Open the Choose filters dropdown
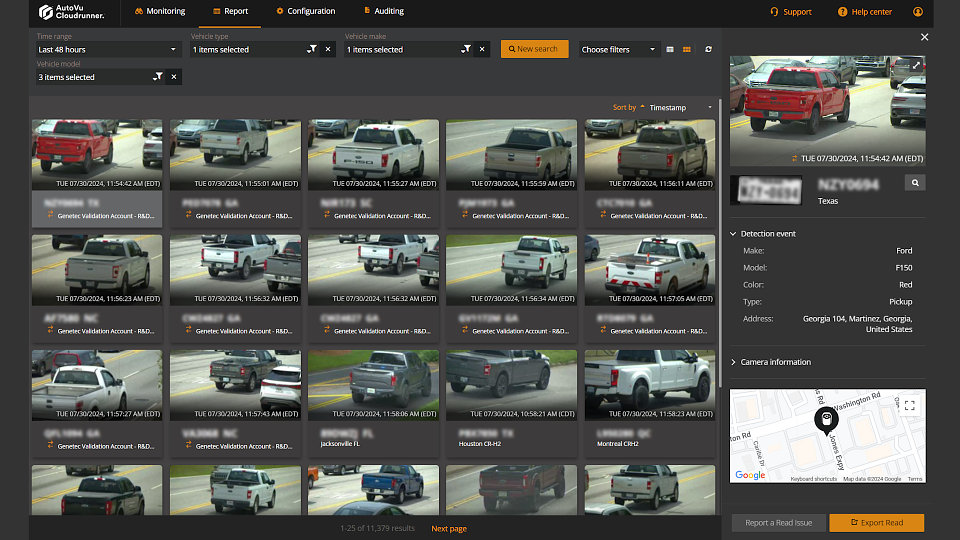 [619, 50]
